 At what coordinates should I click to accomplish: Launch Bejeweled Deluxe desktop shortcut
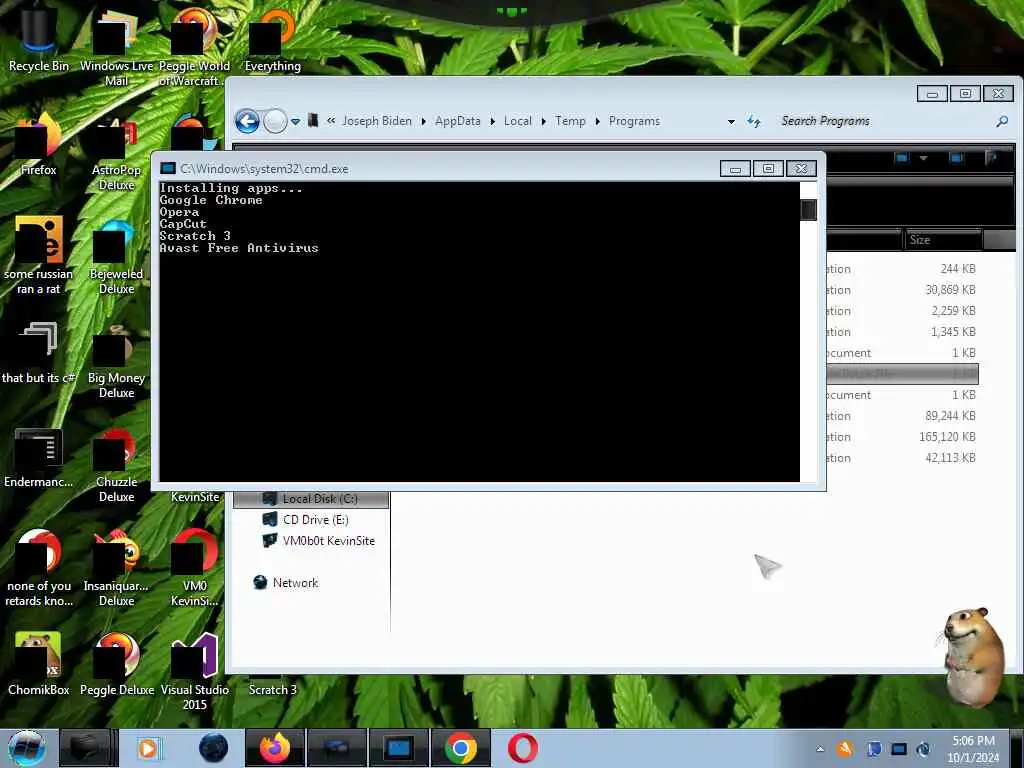coord(116,258)
